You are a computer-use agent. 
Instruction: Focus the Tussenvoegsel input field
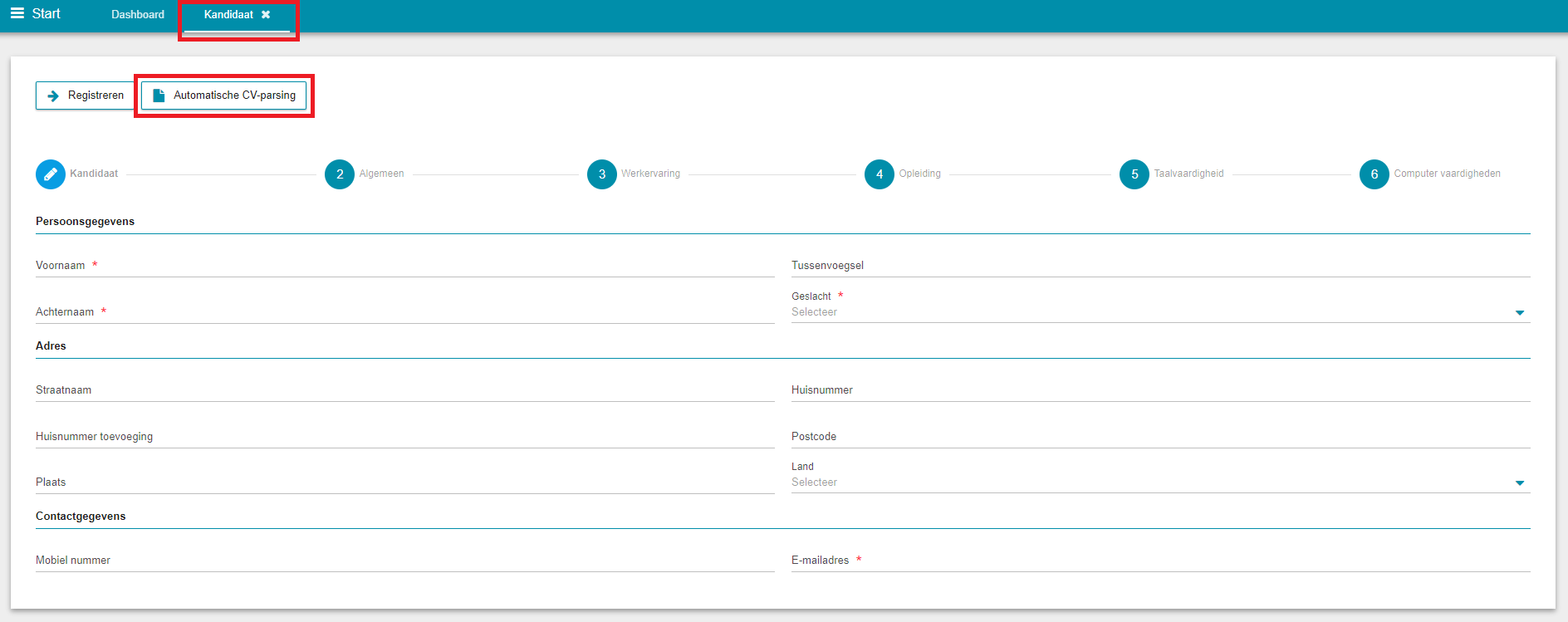[1160, 266]
